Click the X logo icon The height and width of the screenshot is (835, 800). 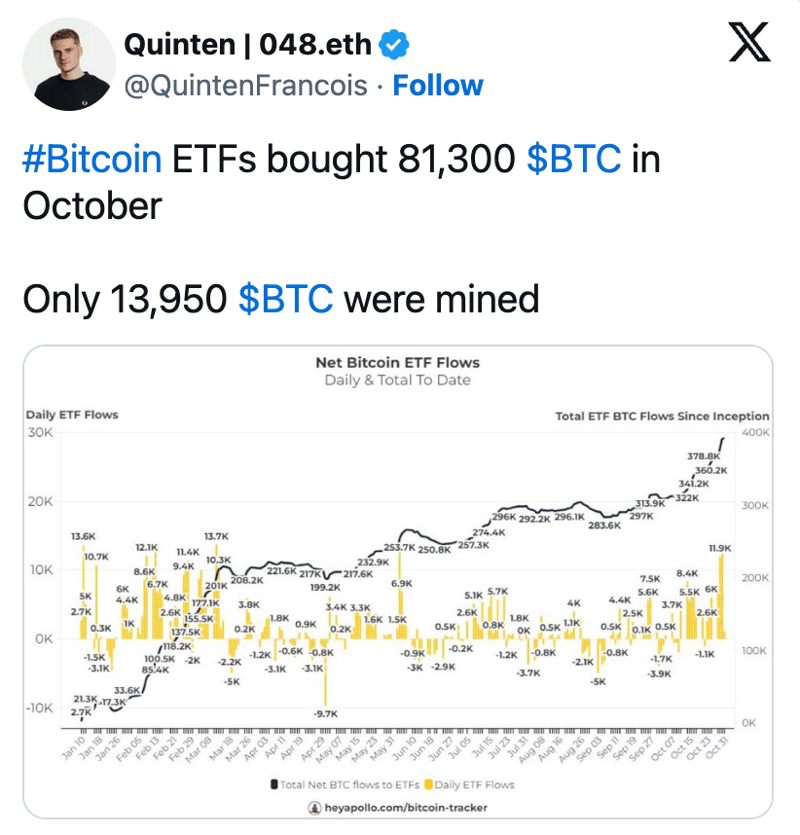coord(749,43)
